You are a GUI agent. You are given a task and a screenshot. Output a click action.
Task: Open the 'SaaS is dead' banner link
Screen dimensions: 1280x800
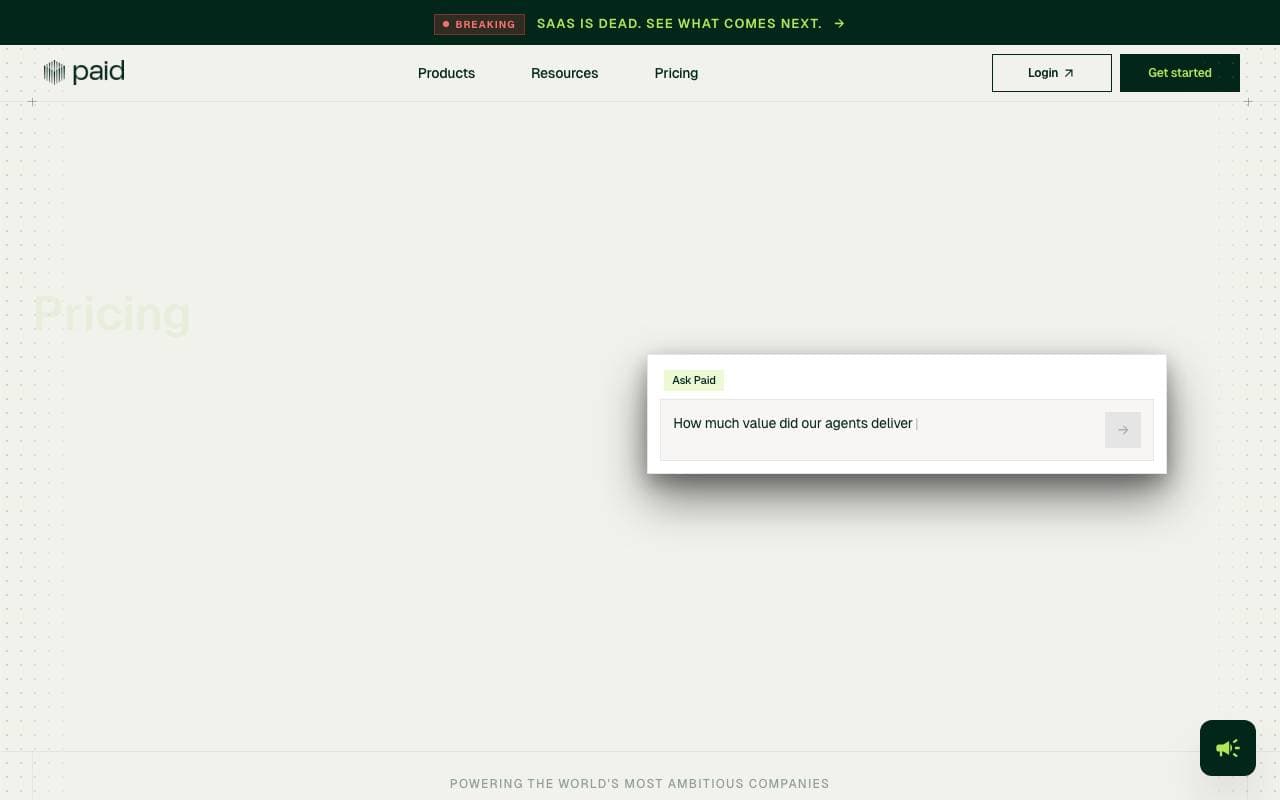[679, 23]
